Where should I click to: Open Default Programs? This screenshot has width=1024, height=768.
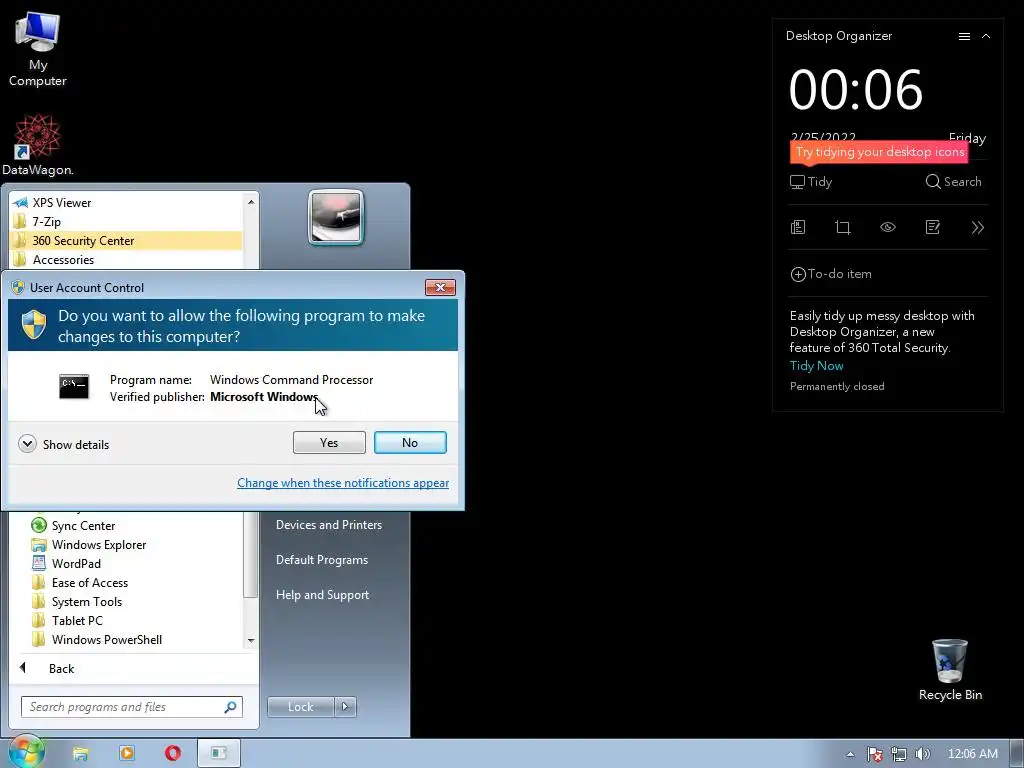322,560
